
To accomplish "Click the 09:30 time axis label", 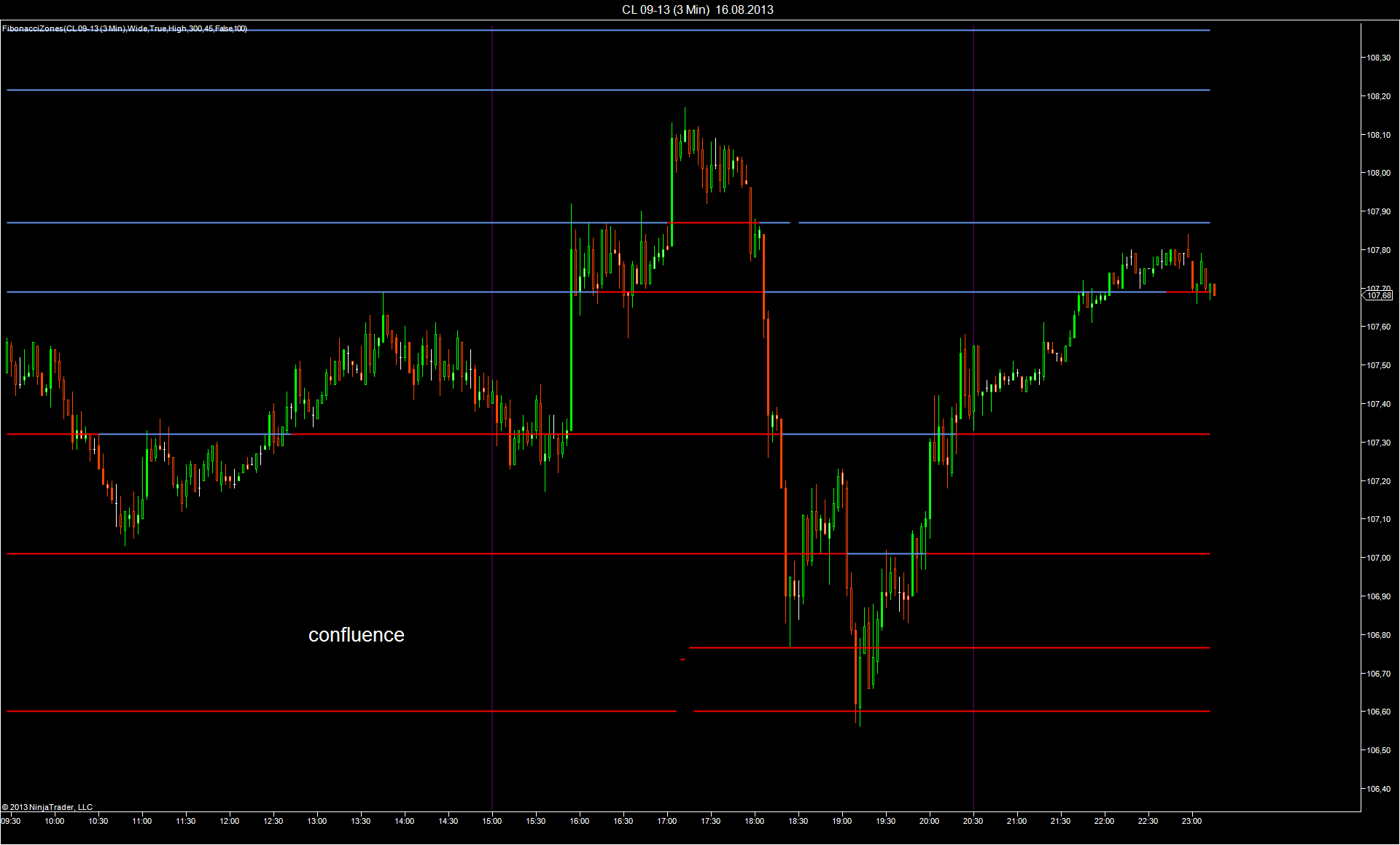I will pos(11,821).
